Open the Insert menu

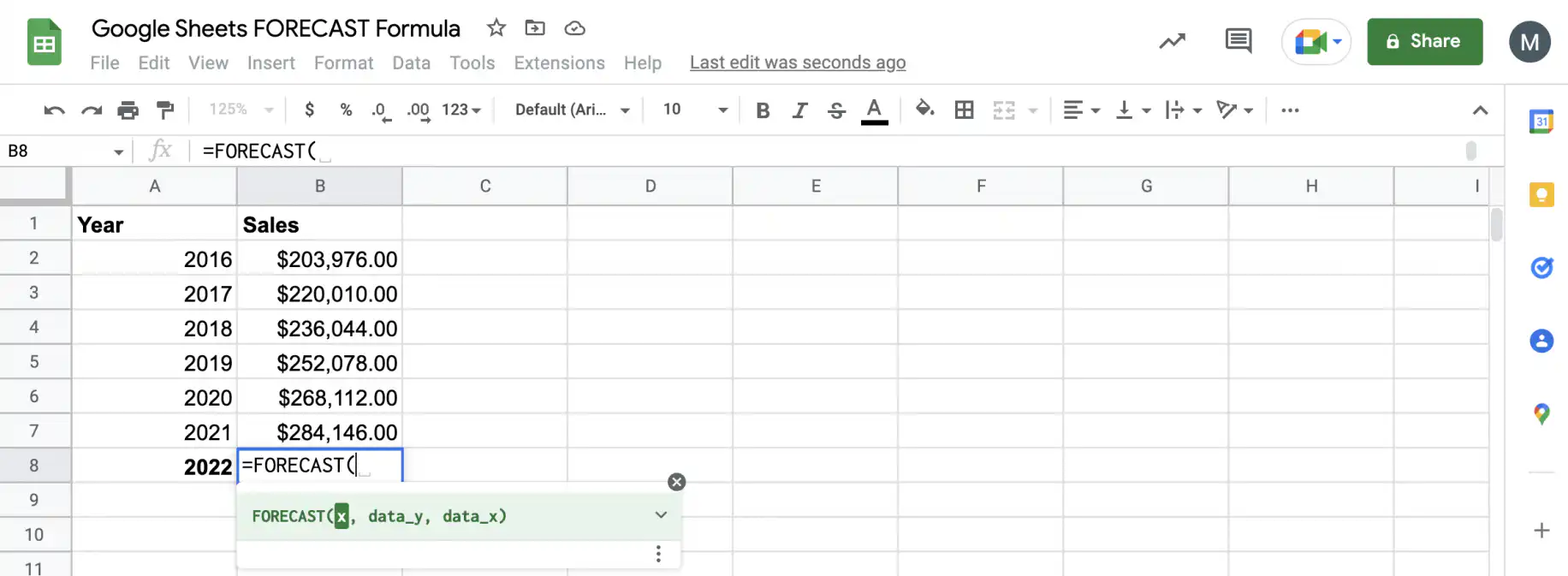point(271,62)
